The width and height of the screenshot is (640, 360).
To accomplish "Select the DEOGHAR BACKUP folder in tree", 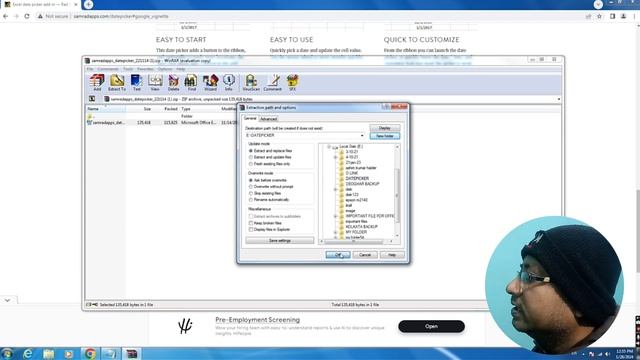I will point(362,184).
